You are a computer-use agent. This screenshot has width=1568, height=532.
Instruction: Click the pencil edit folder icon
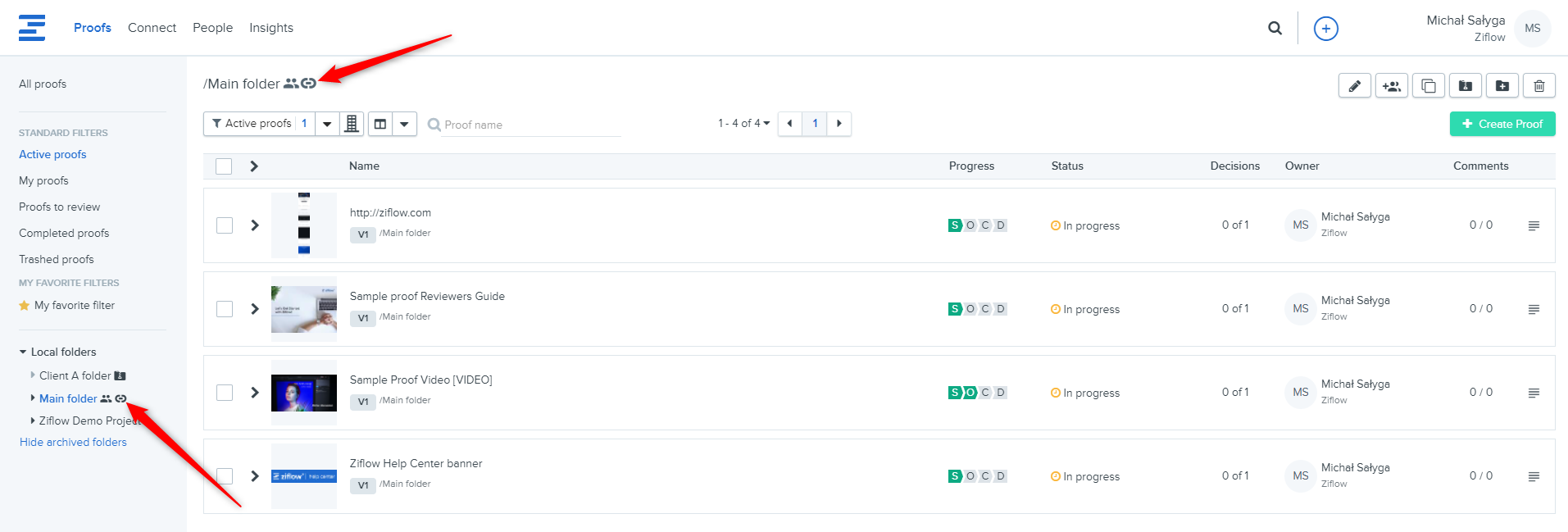[x=1354, y=86]
